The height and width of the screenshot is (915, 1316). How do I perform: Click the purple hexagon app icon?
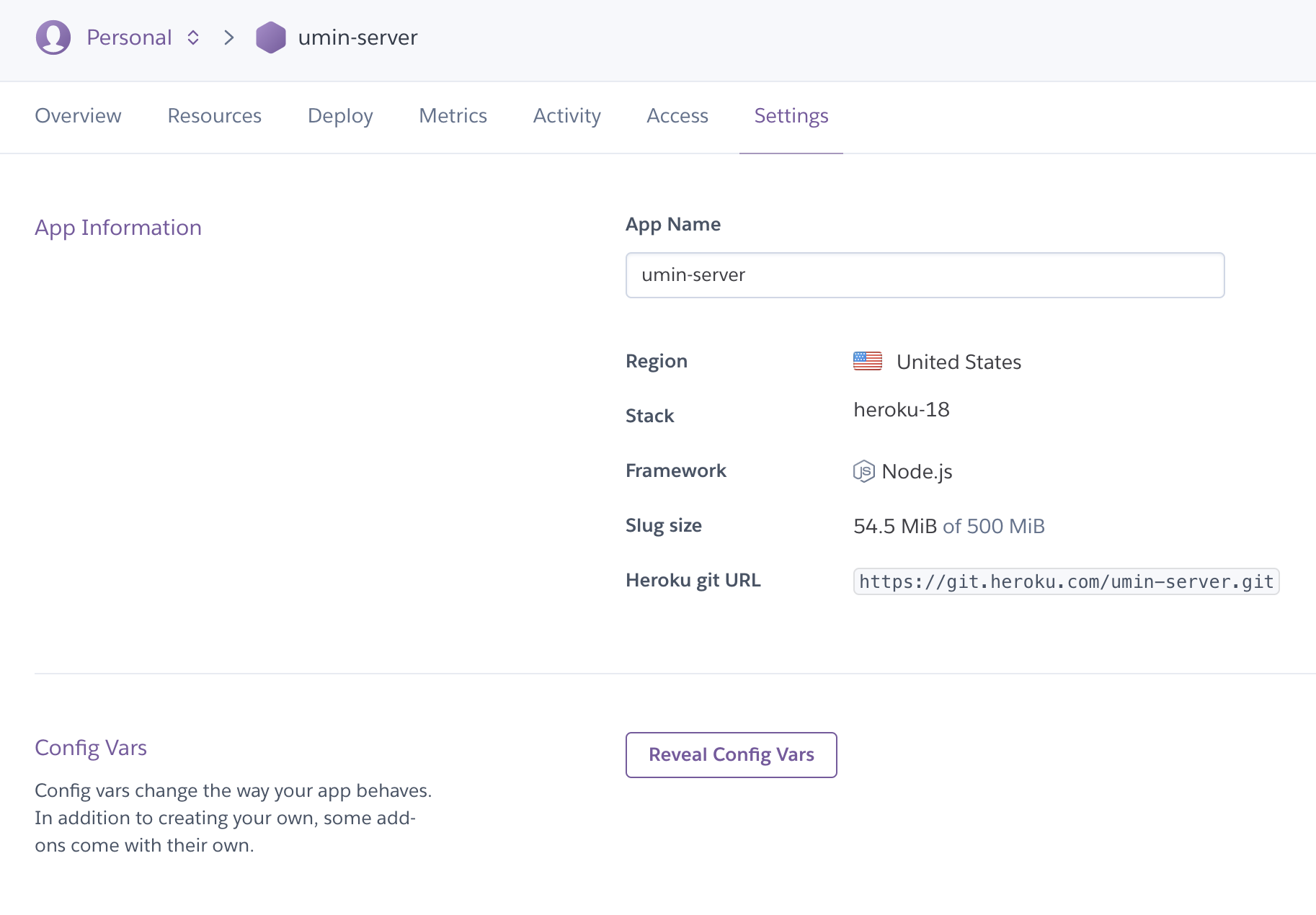[271, 37]
